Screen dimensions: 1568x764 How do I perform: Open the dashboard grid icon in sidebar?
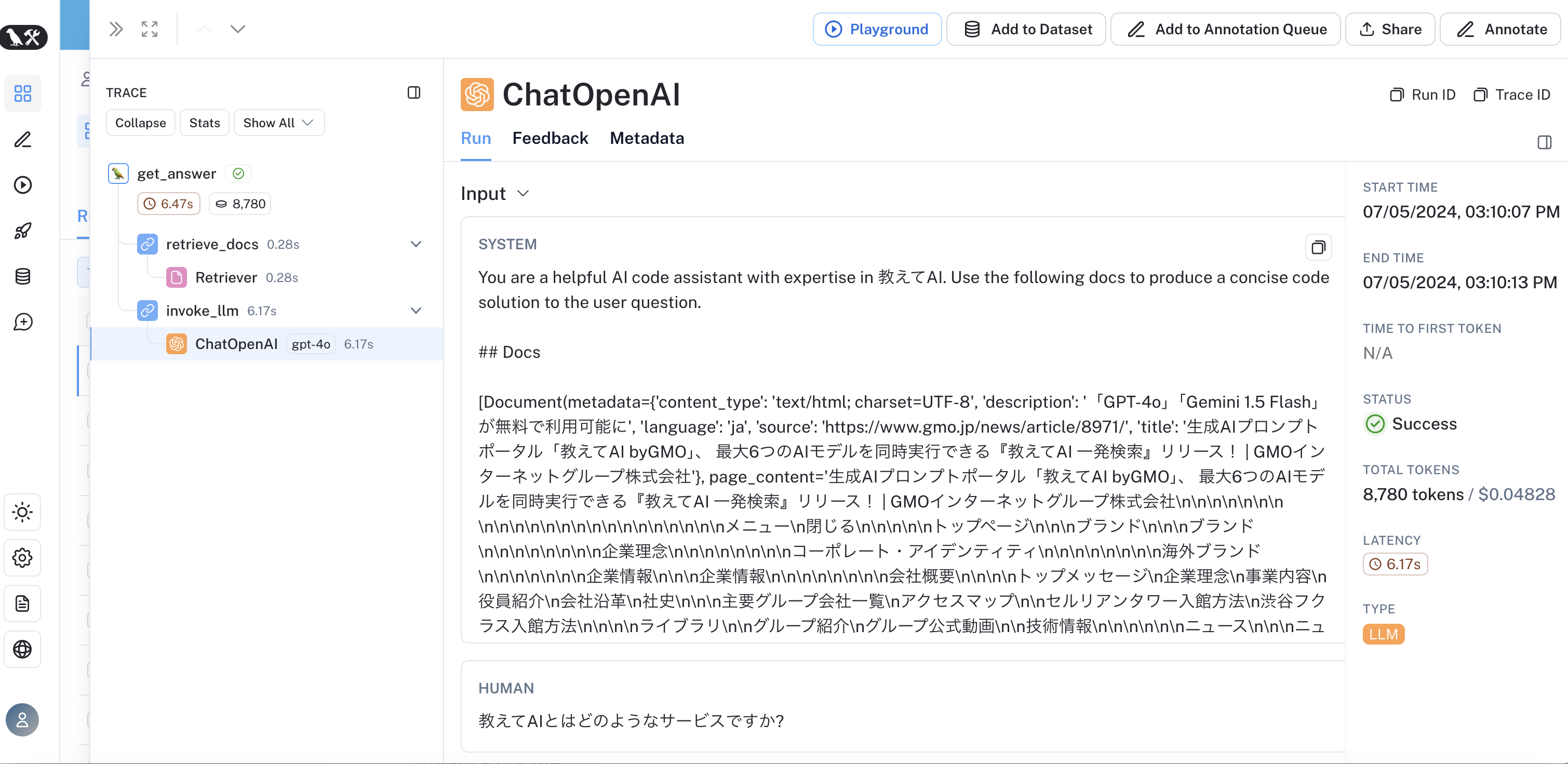(x=22, y=93)
